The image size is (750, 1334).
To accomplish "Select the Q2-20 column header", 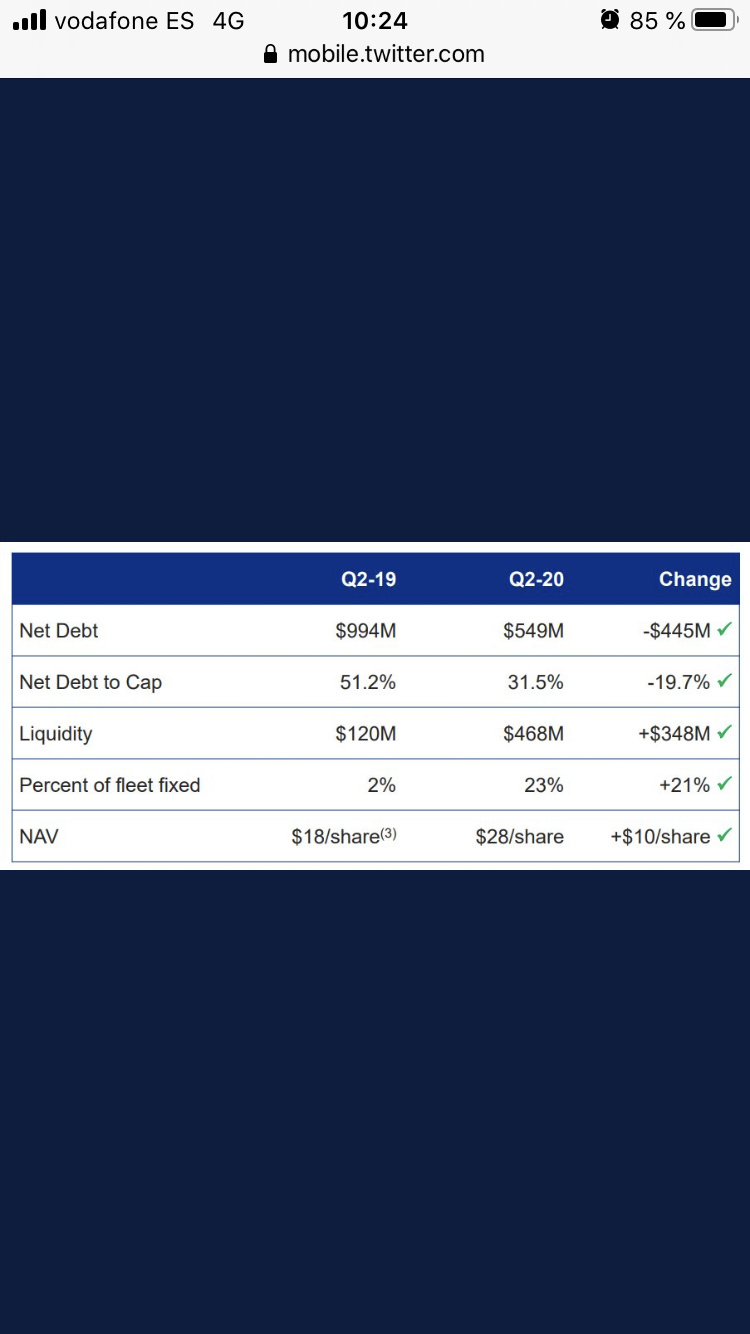I will [x=536, y=579].
